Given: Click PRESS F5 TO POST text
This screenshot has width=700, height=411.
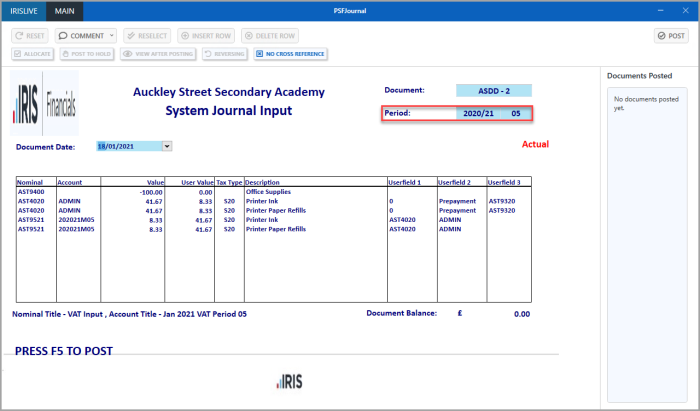Looking at the screenshot, I should [64, 351].
